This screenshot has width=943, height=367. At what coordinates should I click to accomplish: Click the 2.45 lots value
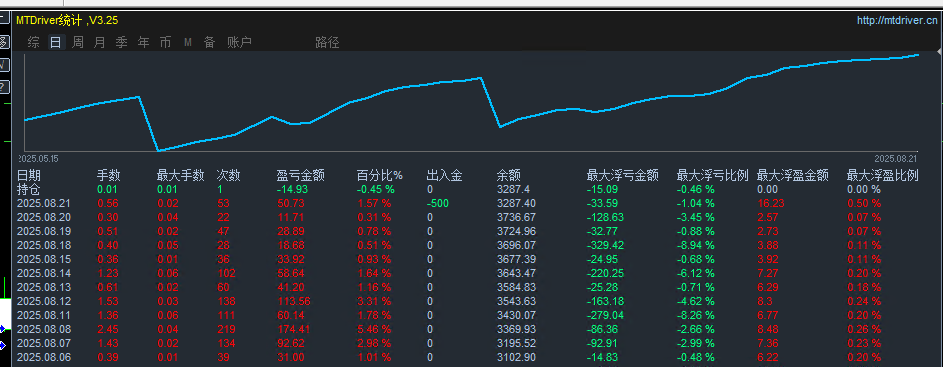(x=108, y=329)
